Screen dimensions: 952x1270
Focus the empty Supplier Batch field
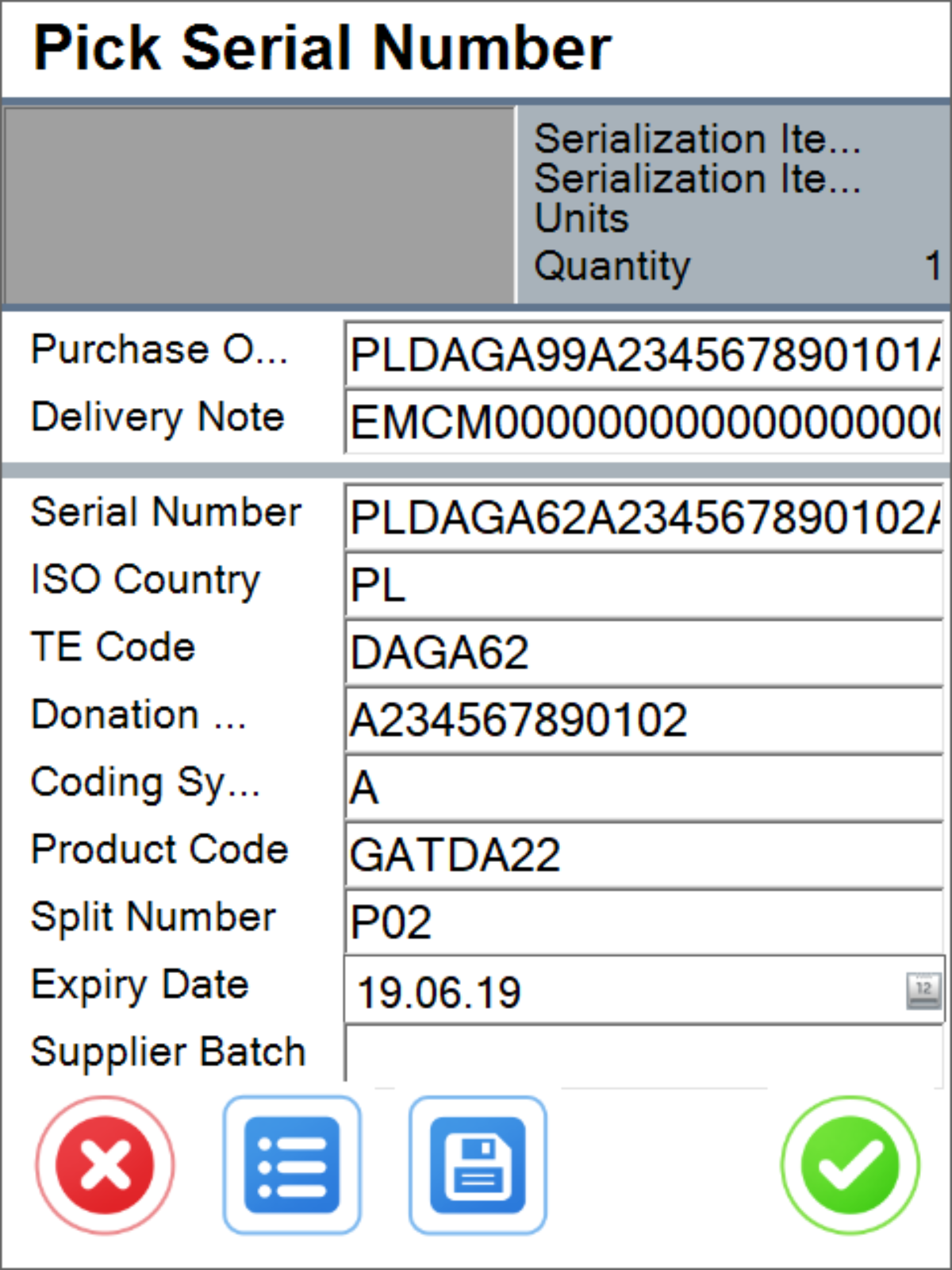point(643,1053)
